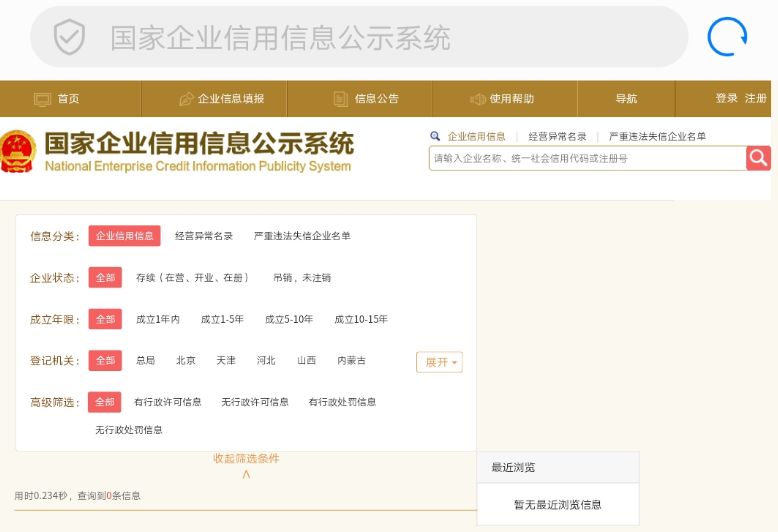Image resolution: width=778 pixels, height=532 pixels.
Task: Select the 成立1-5年 filter
Action: [x=222, y=319]
